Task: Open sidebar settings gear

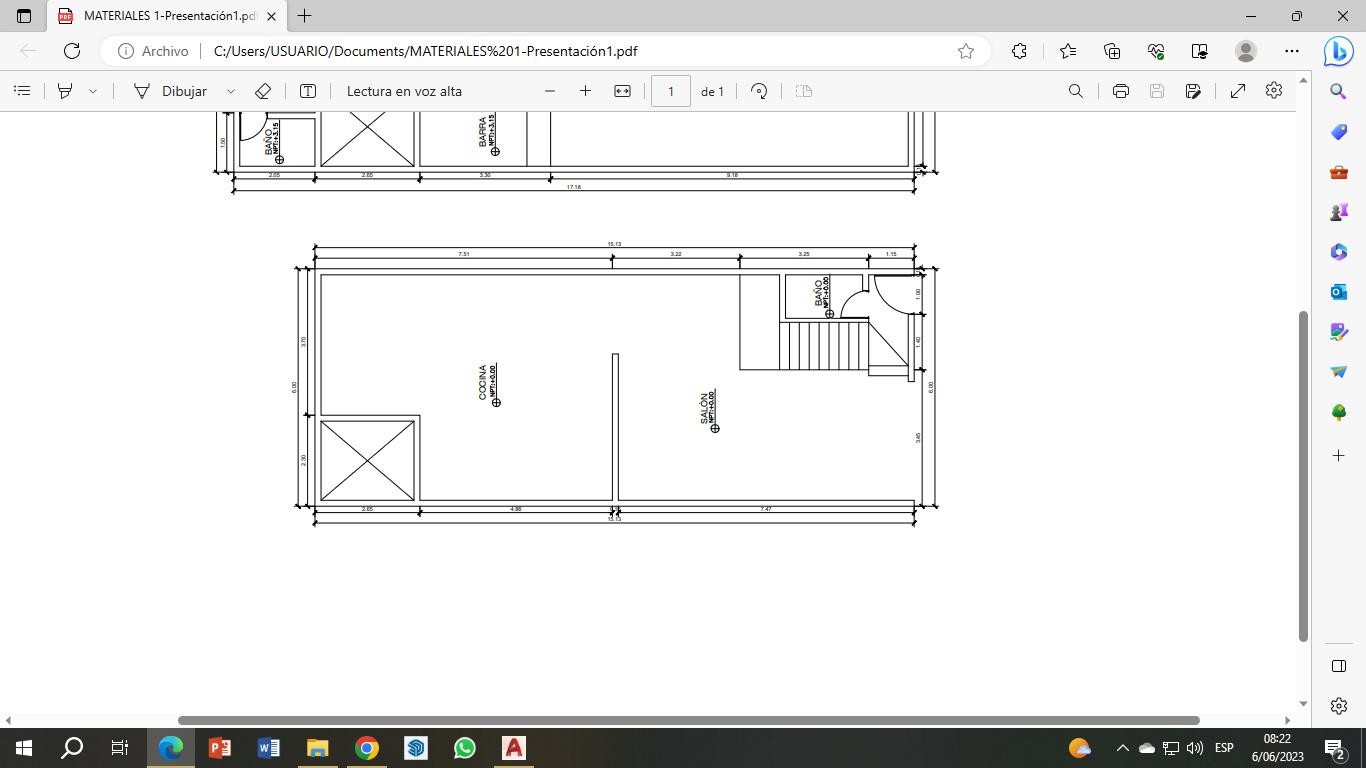Action: click(1339, 706)
